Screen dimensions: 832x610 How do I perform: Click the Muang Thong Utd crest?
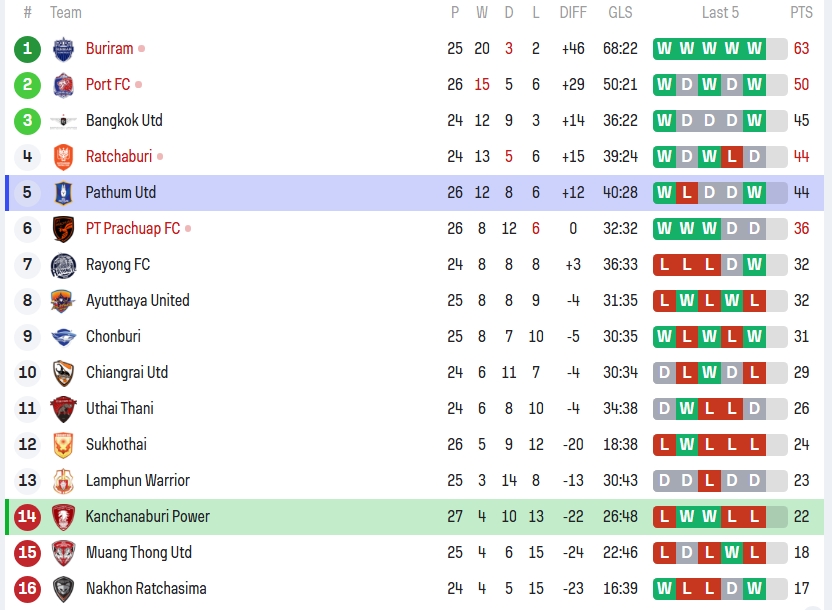[63, 553]
